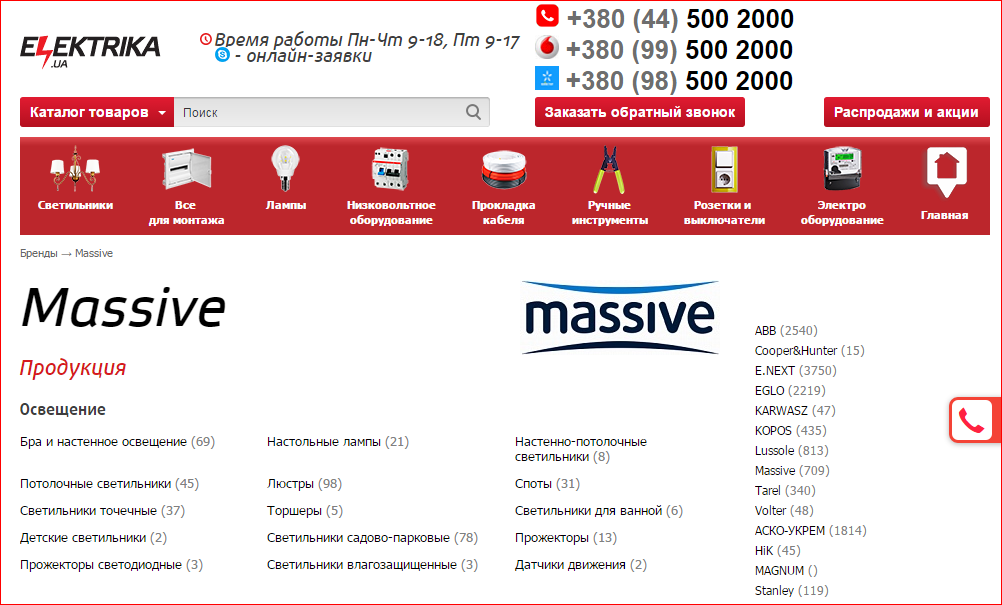Open Датчики движения (2) link
Viewport: 1002px width, 605px height.
tap(581, 565)
